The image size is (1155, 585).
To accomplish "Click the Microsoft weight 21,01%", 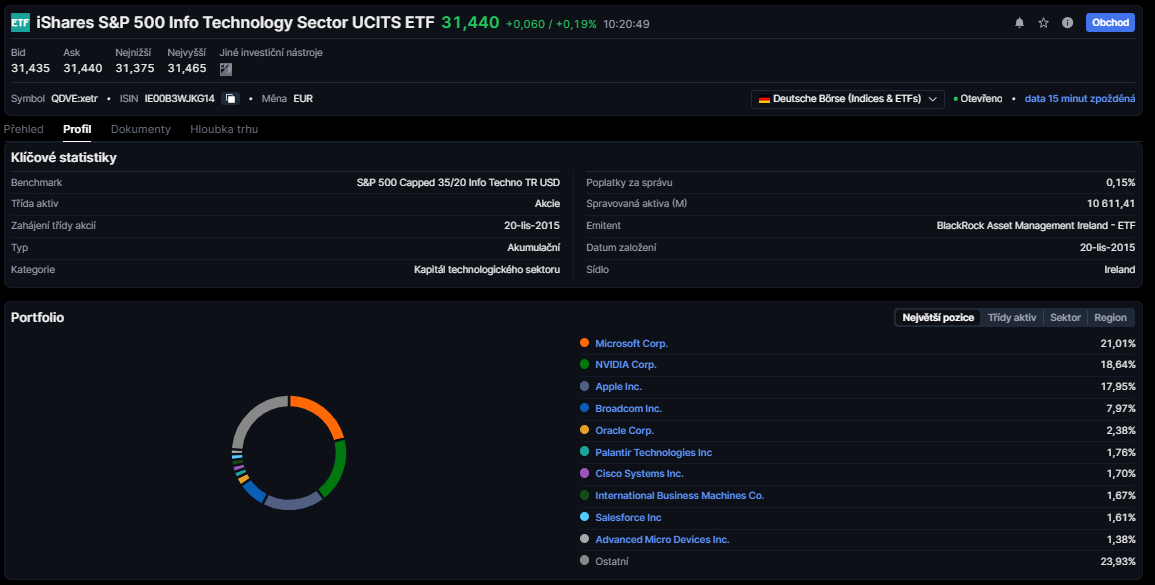I will click(1120, 343).
